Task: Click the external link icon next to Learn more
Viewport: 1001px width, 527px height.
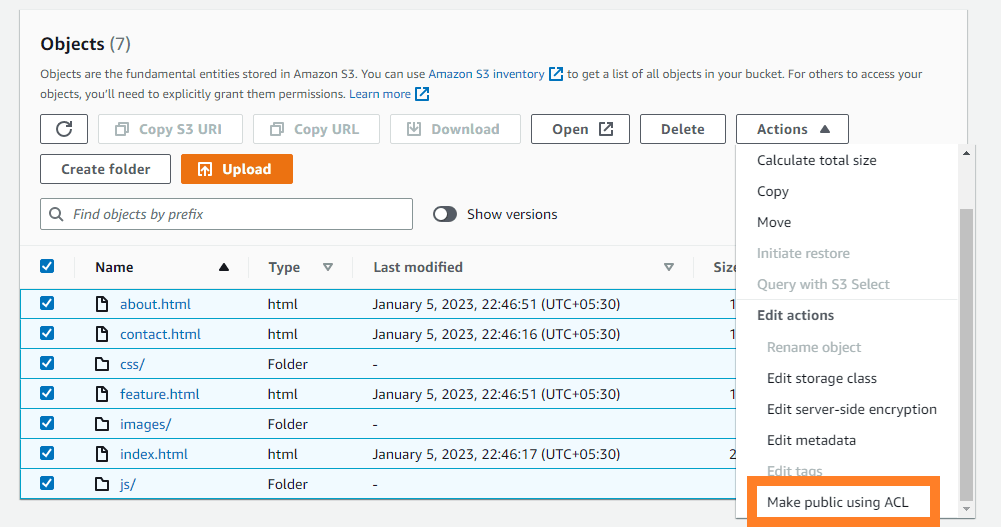Action: [x=422, y=94]
